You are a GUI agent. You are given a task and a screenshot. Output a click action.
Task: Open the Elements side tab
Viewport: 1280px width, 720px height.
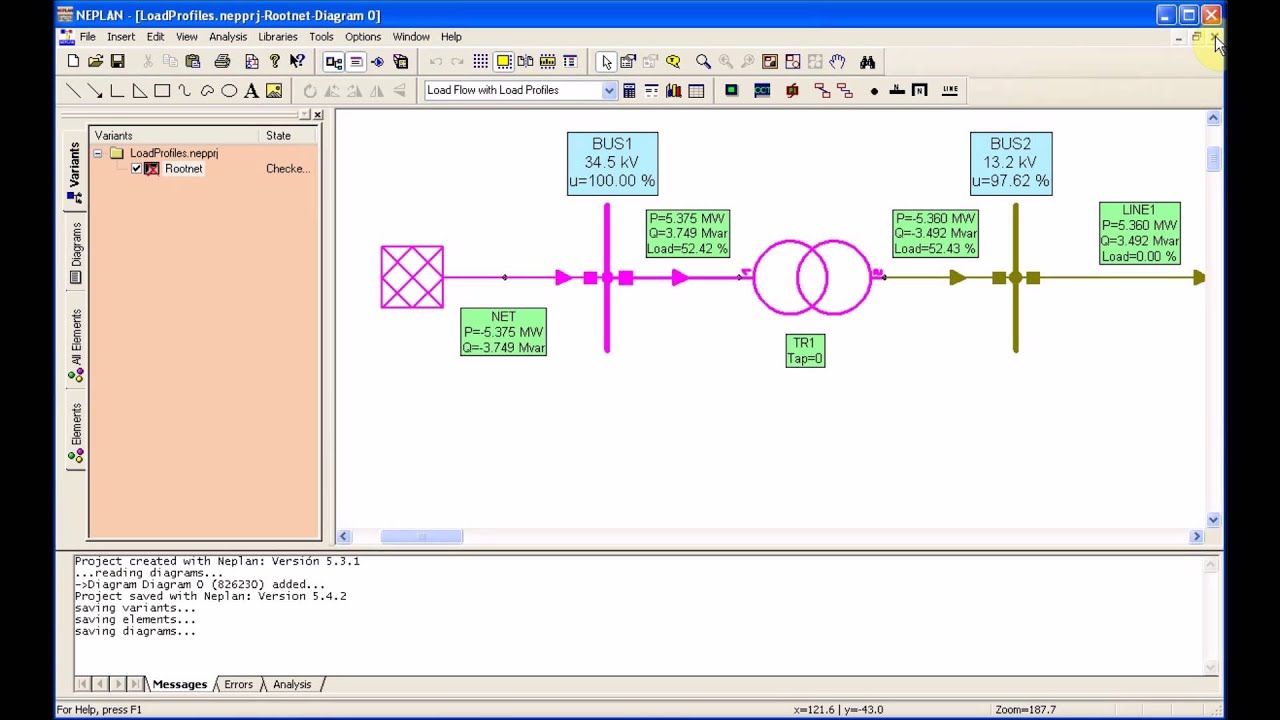pos(76,434)
